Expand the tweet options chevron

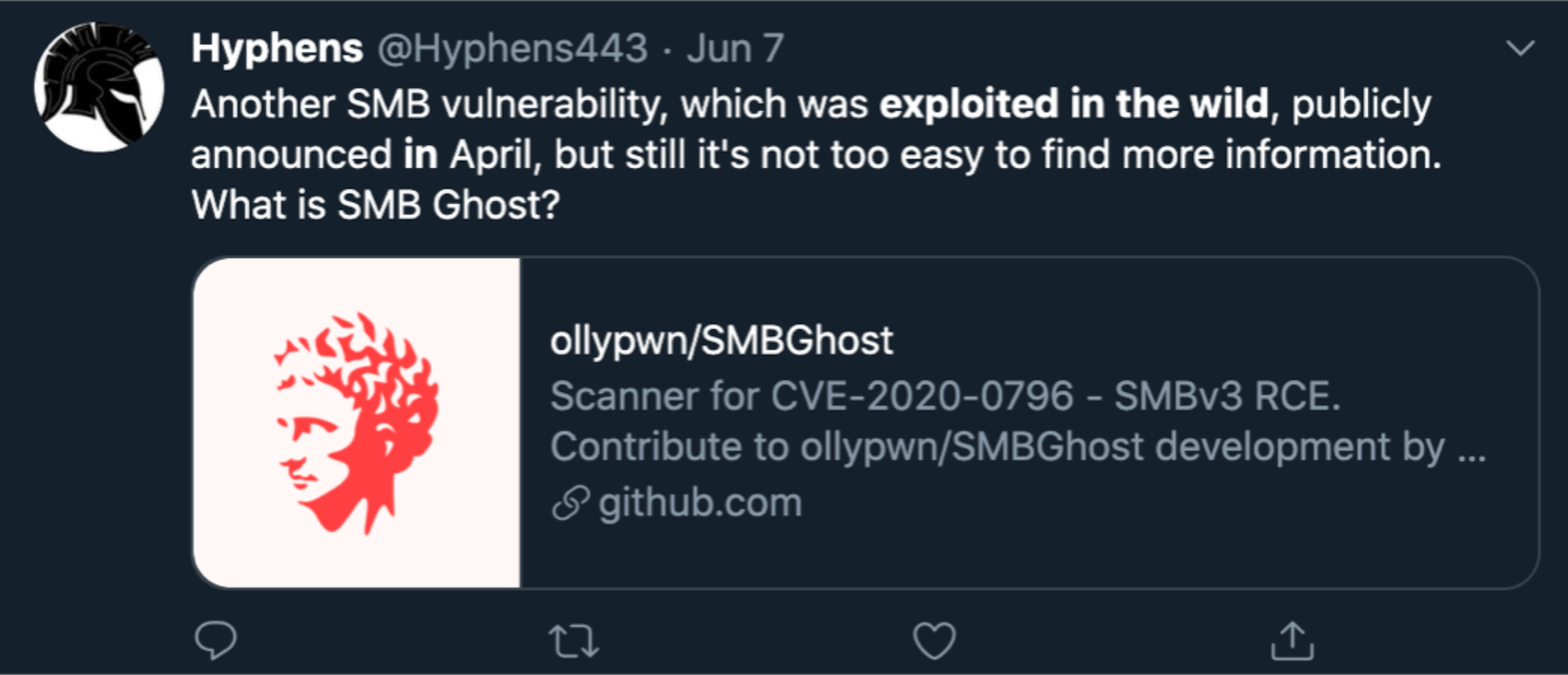pyautogui.click(x=1520, y=49)
